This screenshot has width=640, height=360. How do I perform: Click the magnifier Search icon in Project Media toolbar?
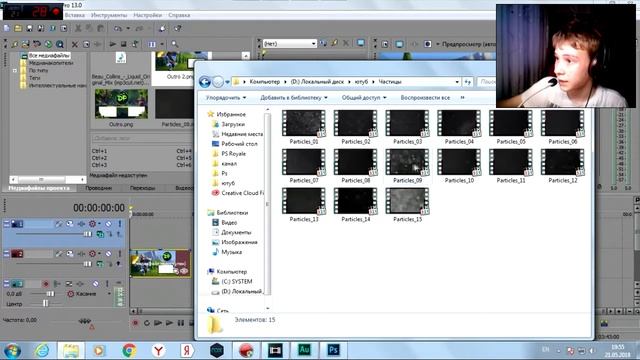pyautogui.click(x=175, y=44)
